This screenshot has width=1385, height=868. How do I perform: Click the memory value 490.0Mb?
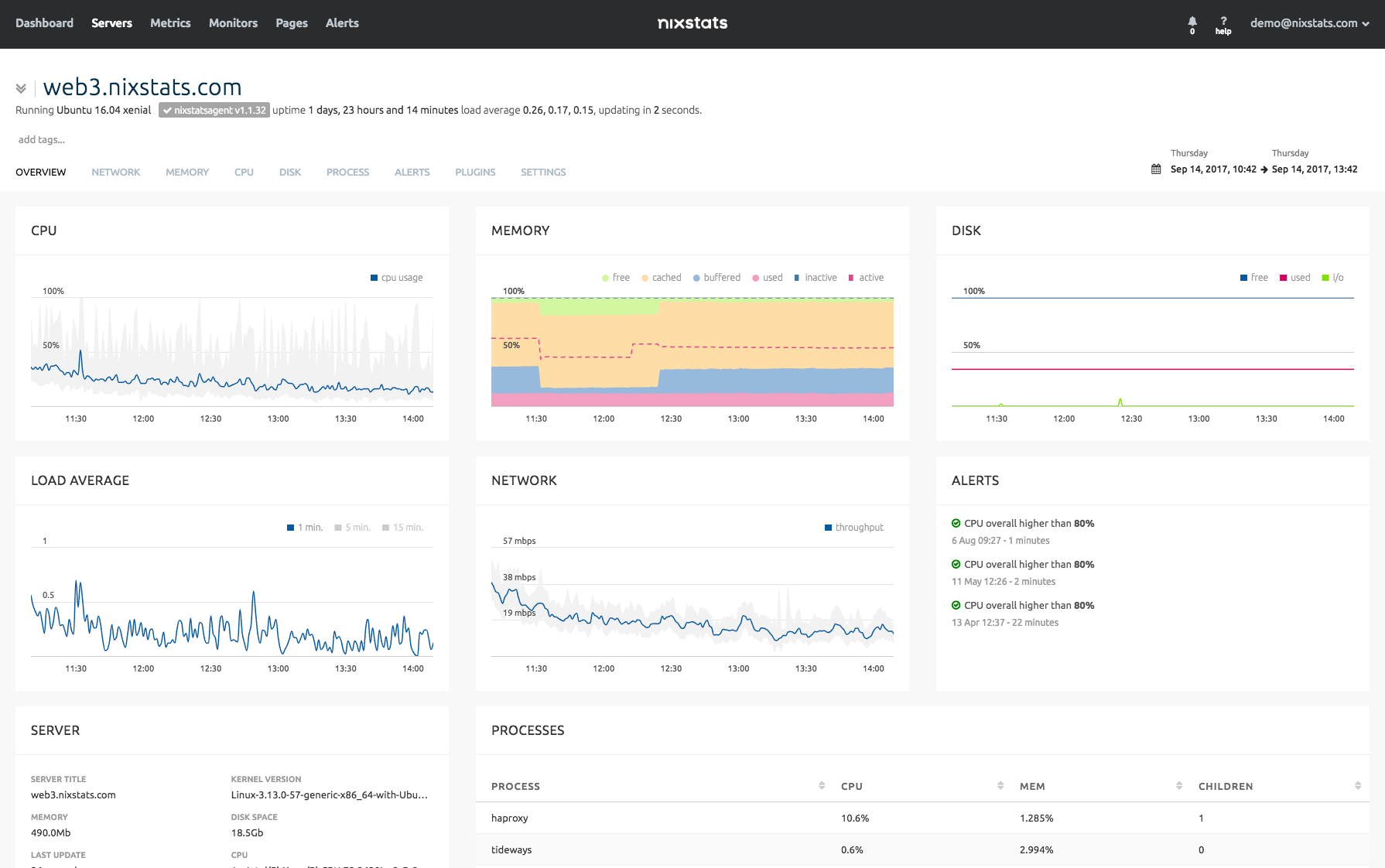(50, 833)
